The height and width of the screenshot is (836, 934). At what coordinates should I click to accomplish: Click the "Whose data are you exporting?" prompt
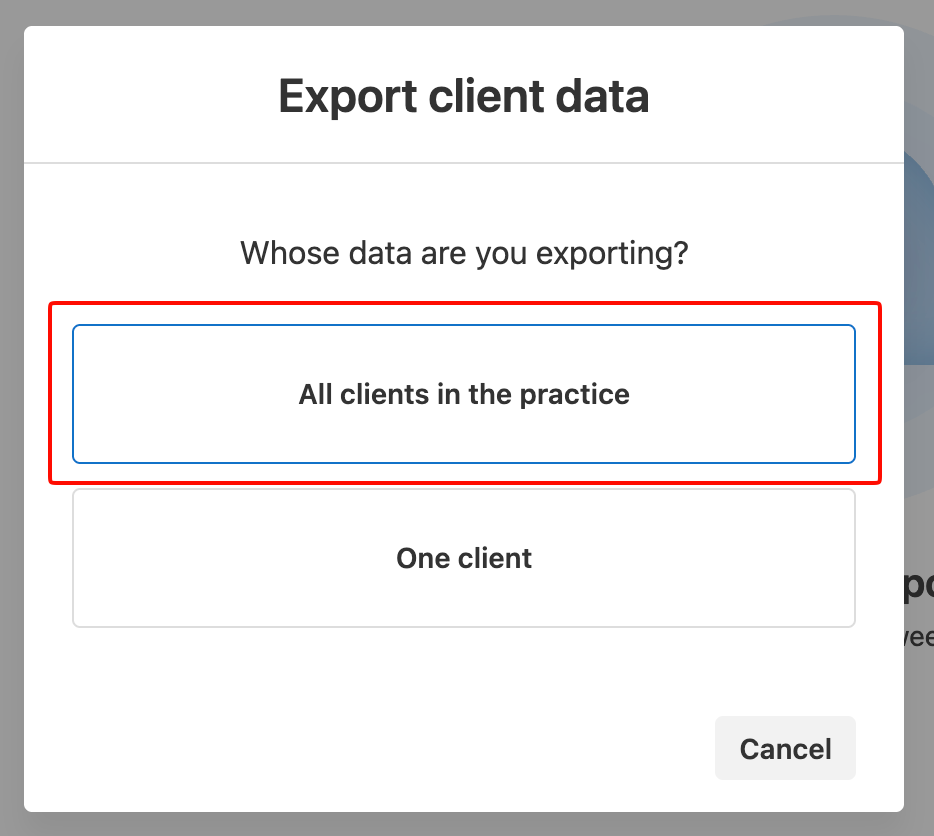point(464,252)
